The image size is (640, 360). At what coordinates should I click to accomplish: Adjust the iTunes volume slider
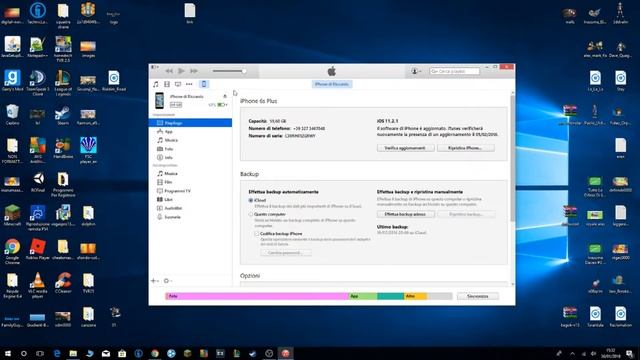[229, 71]
